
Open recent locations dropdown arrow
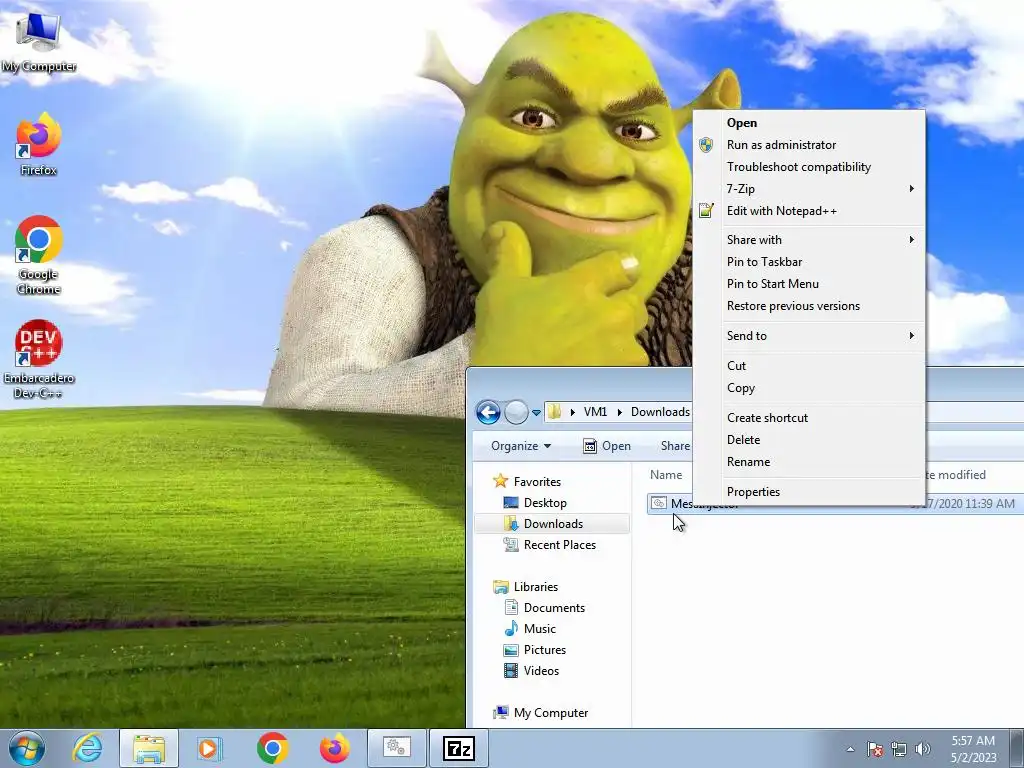point(536,413)
